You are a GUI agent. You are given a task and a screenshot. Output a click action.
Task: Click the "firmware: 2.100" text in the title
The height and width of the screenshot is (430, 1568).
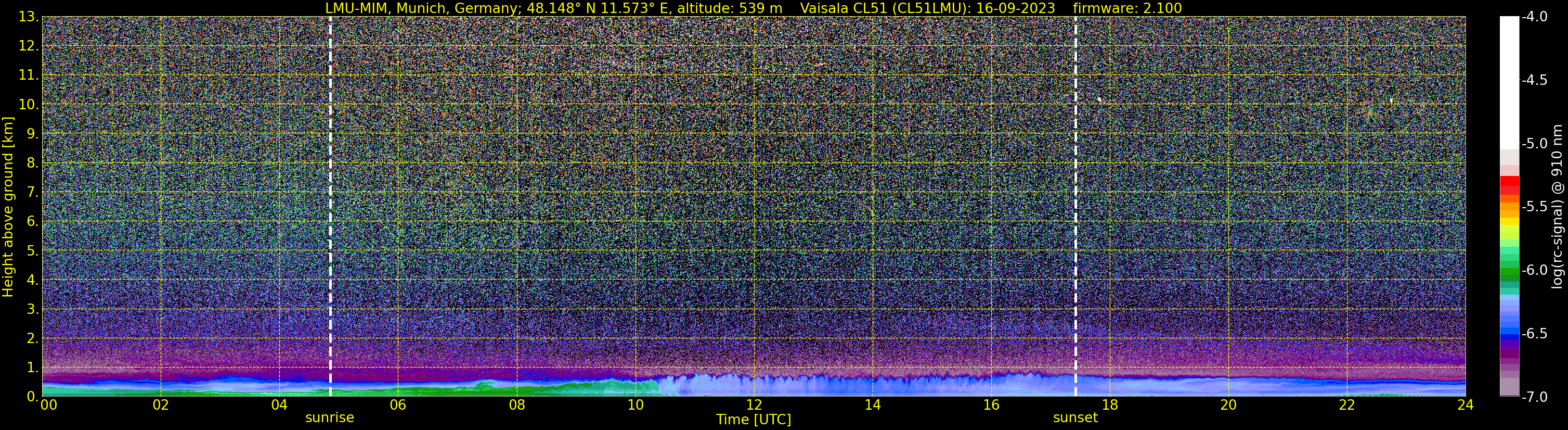click(x=1128, y=8)
